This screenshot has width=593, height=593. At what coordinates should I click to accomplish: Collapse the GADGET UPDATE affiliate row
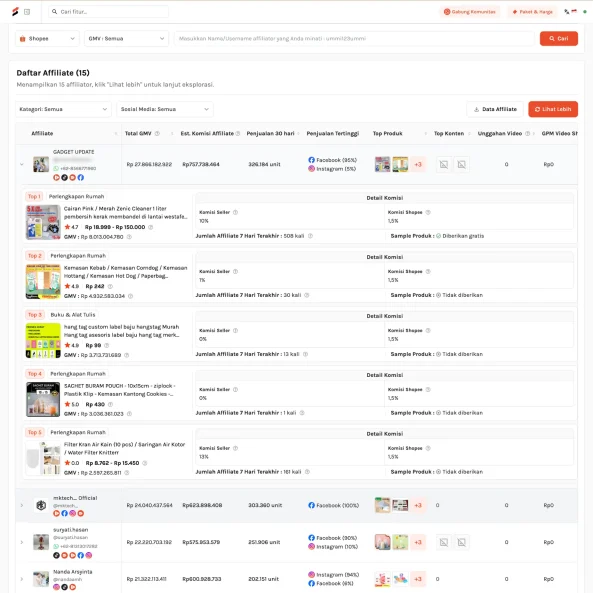(x=22, y=165)
